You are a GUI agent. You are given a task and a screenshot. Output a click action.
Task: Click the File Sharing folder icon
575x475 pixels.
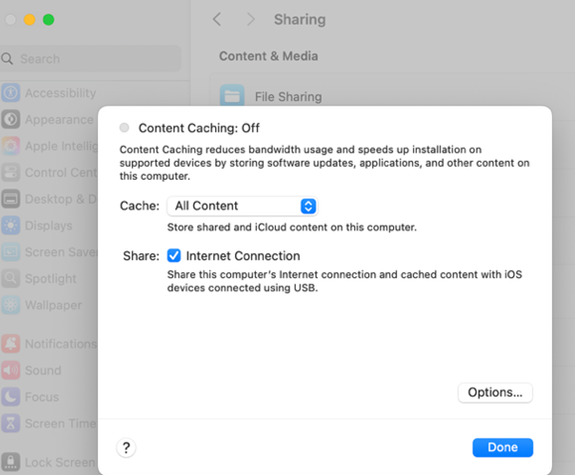232,95
